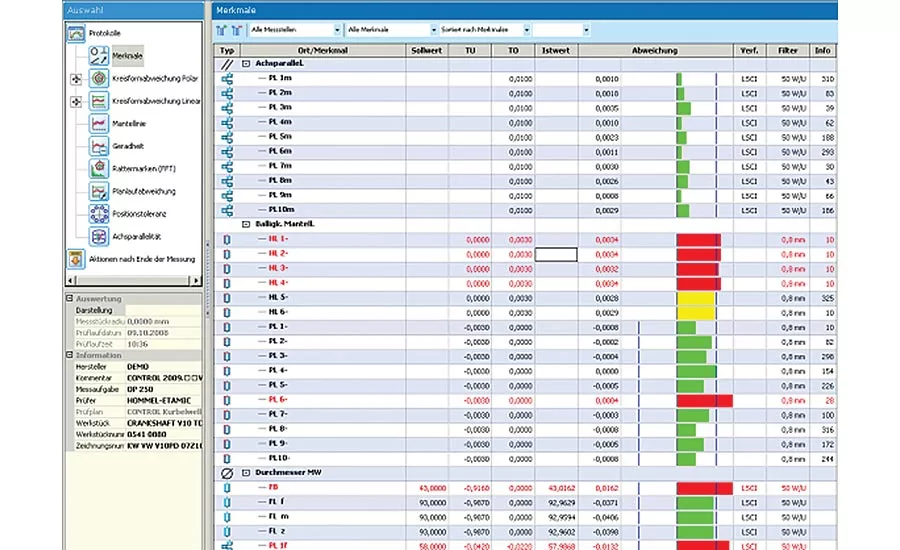Collapse the Durchmesser MW group

(x=246, y=473)
